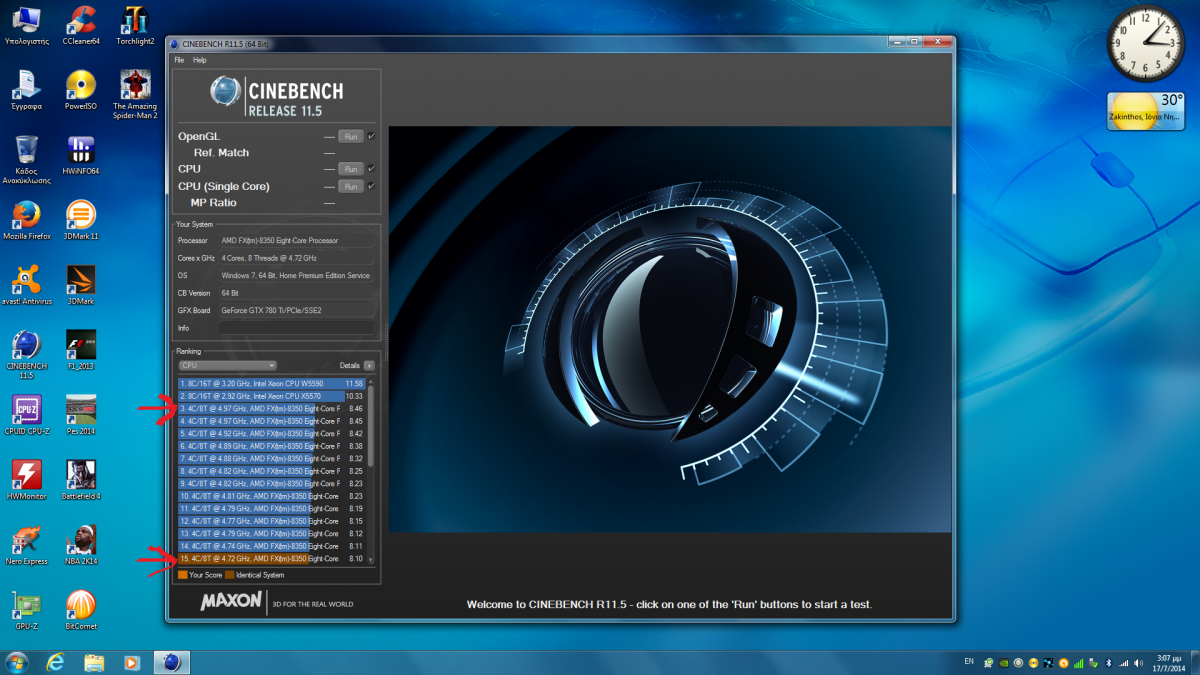Viewport: 1200px width, 675px height.
Task: Select ranking row 7 at 4.88 GHz
Action: pos(271,458)
